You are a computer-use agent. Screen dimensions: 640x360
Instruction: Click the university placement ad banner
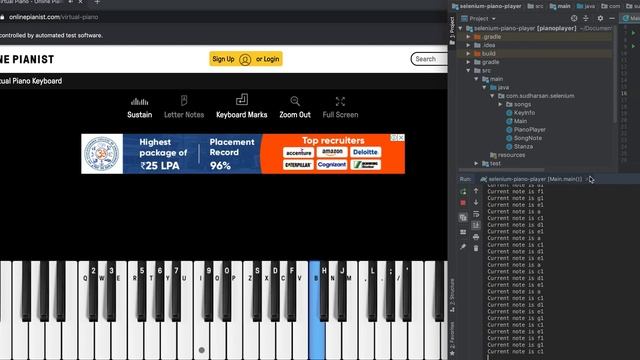click(243, 154)
